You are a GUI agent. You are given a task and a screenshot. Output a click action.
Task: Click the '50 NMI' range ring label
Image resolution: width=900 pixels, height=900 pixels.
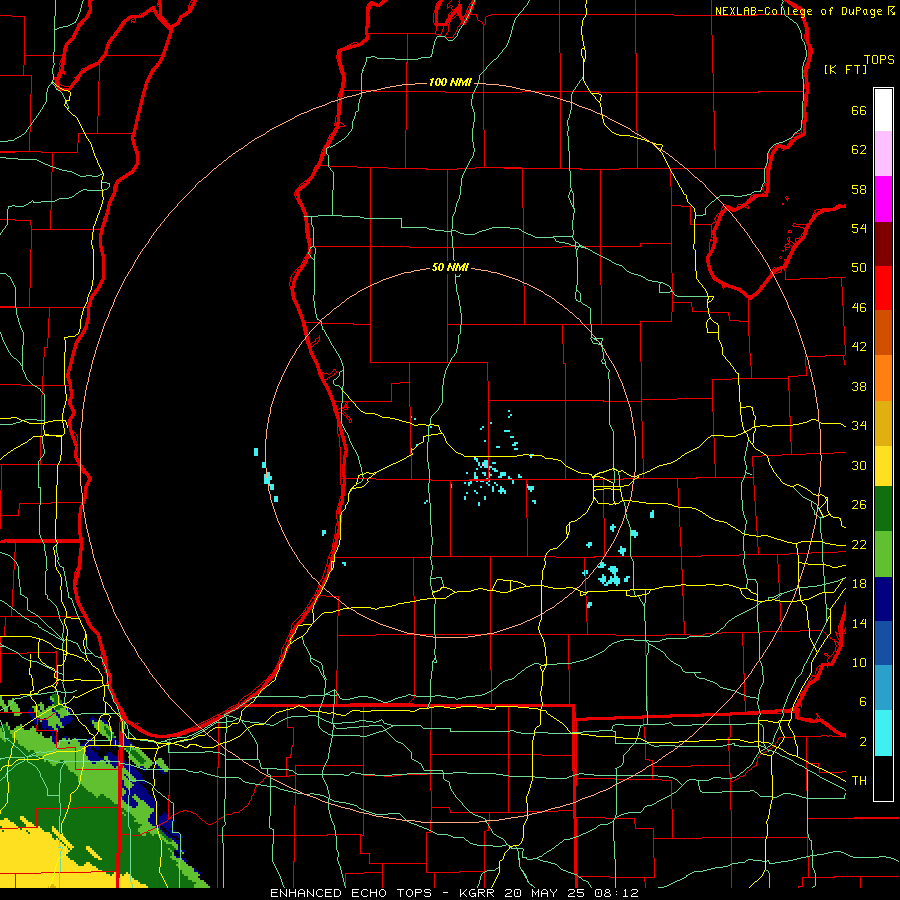point(450,267)
